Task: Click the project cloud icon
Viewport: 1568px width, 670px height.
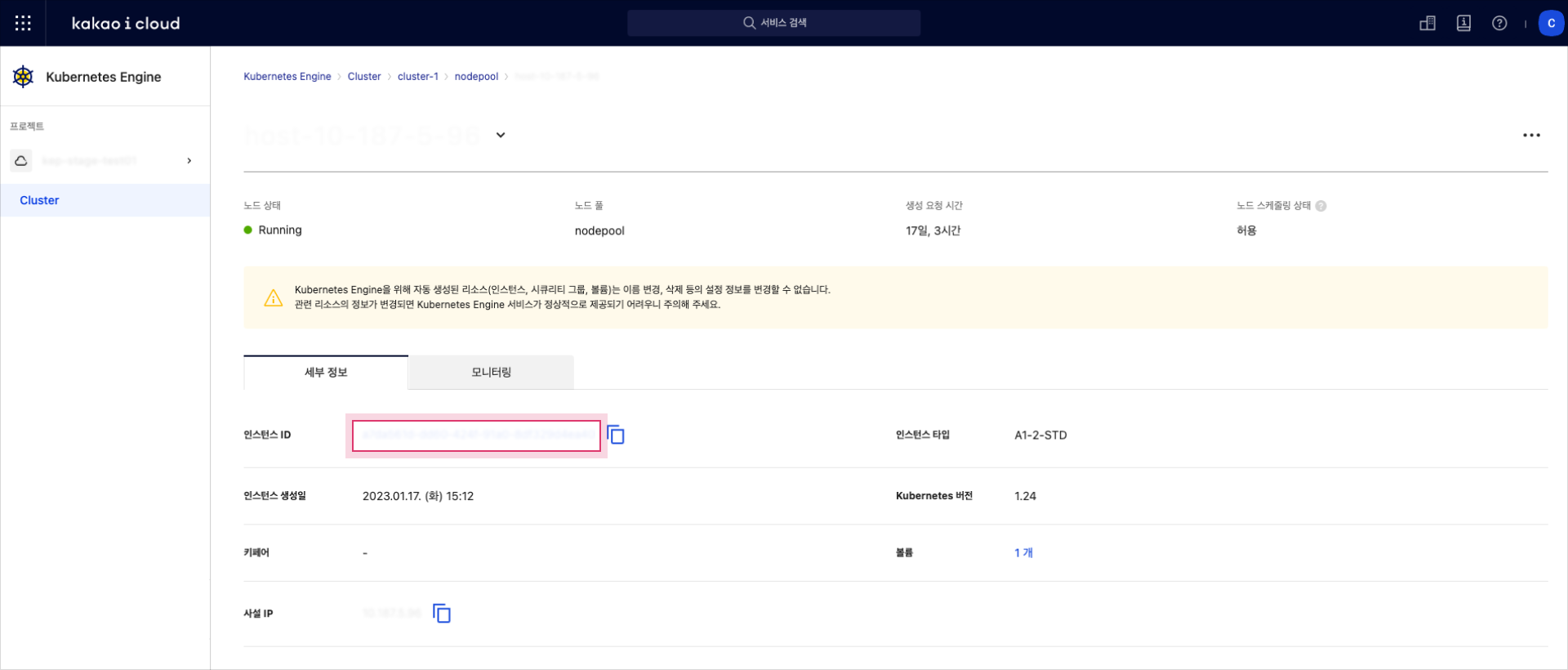Action: pos(21,161)
